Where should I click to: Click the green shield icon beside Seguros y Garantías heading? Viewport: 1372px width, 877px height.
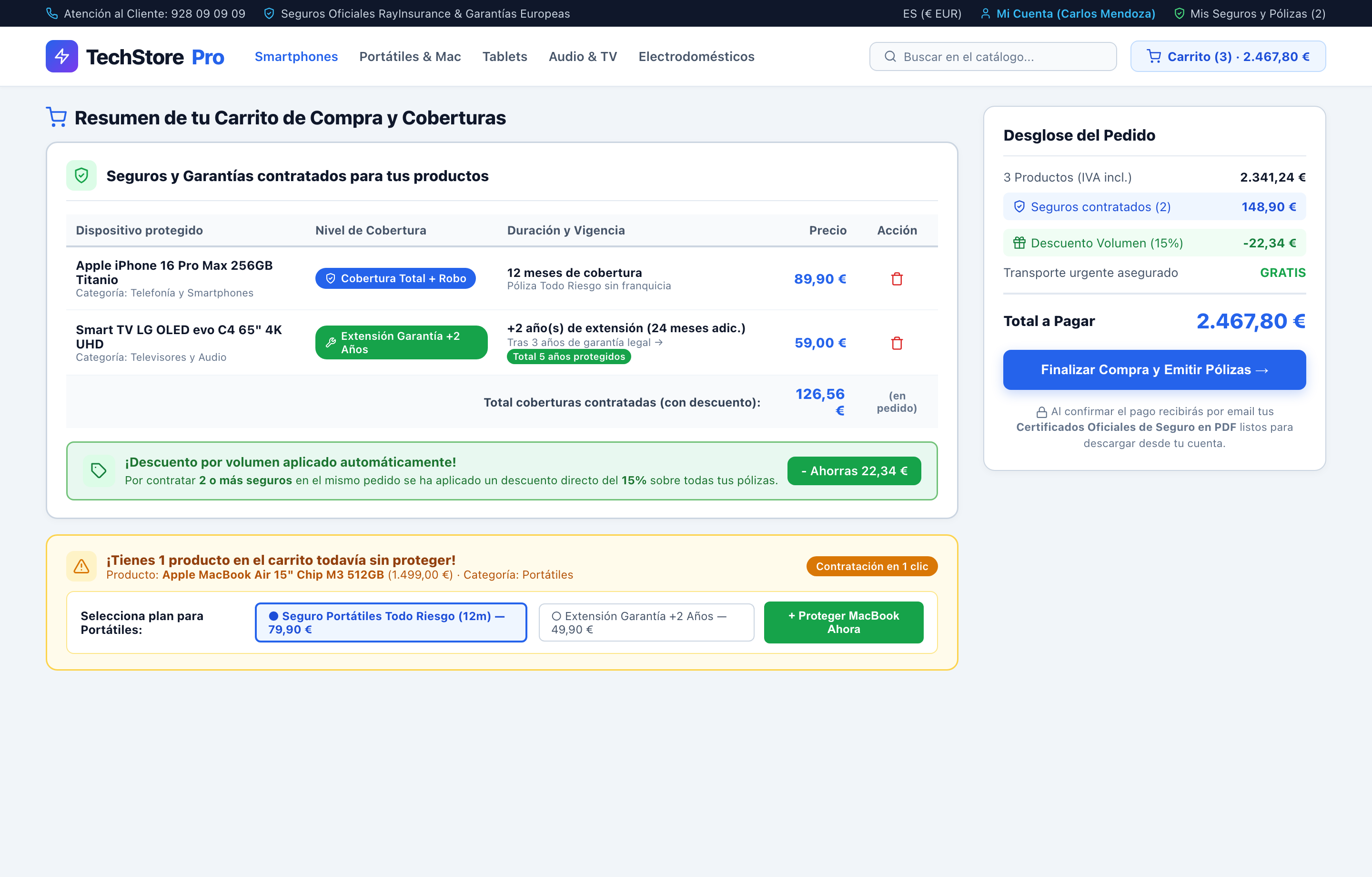coord(81,175)
